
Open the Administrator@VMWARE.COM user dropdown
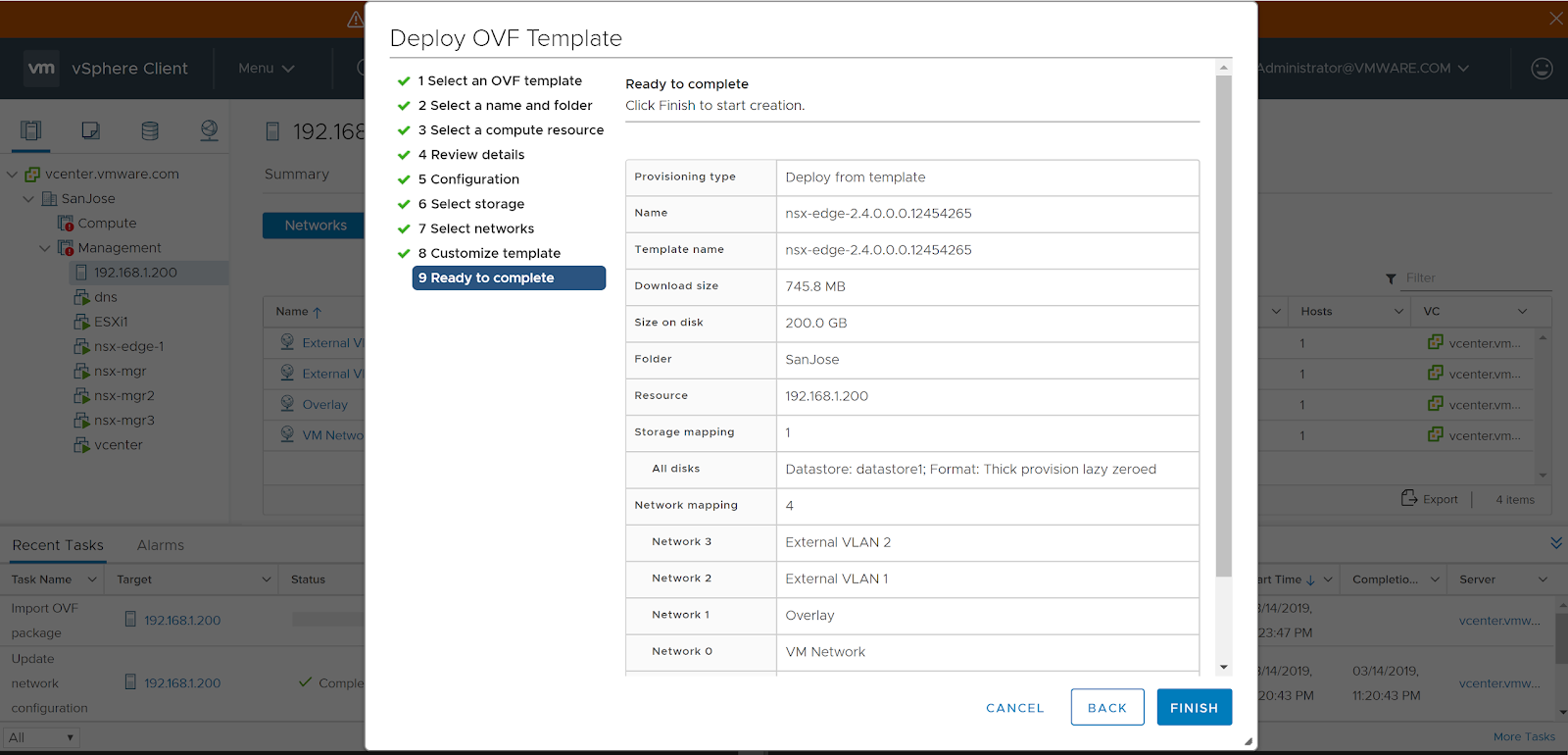[1363, 68]
